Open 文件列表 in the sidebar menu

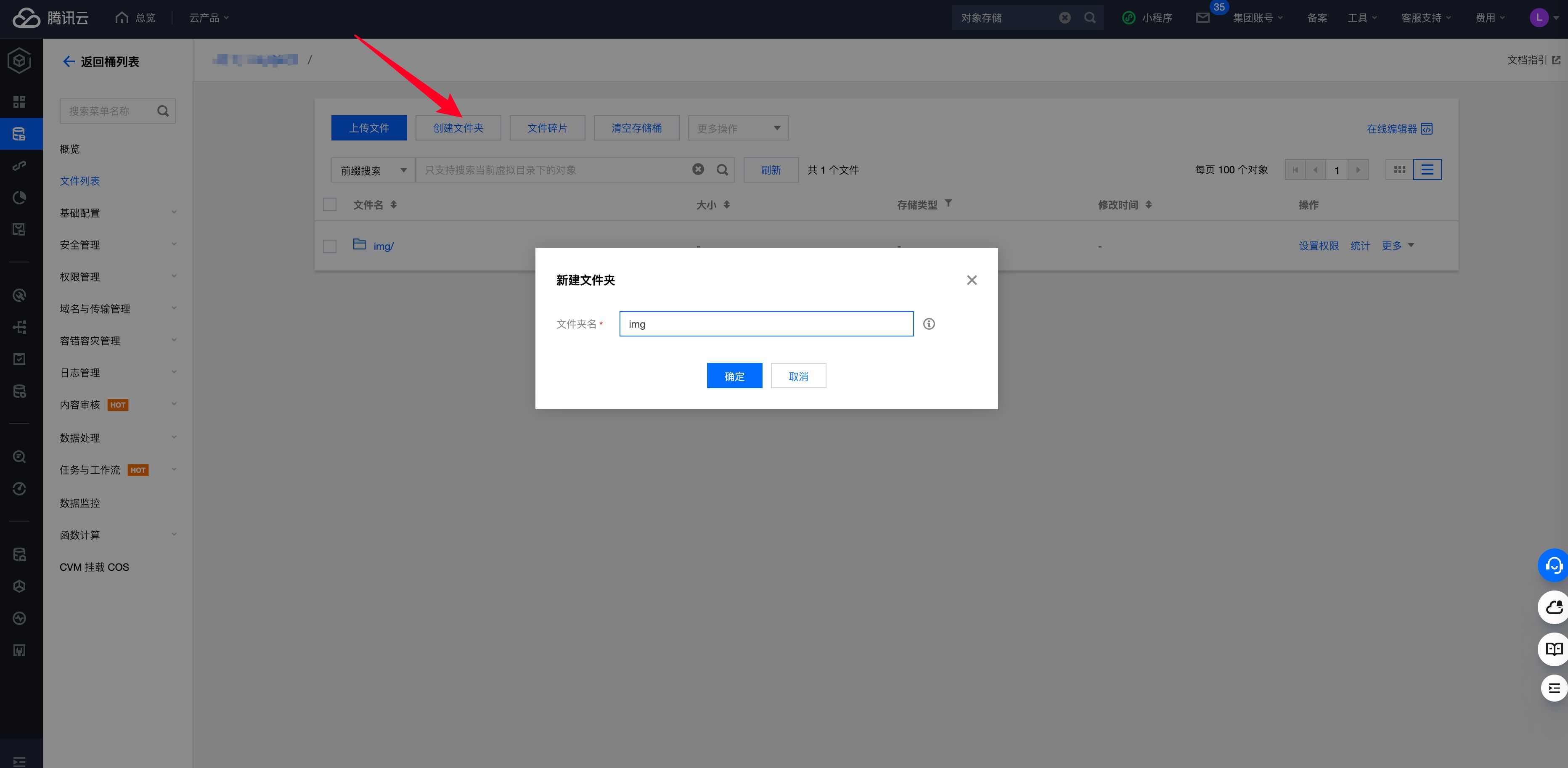tap(80, 181)
